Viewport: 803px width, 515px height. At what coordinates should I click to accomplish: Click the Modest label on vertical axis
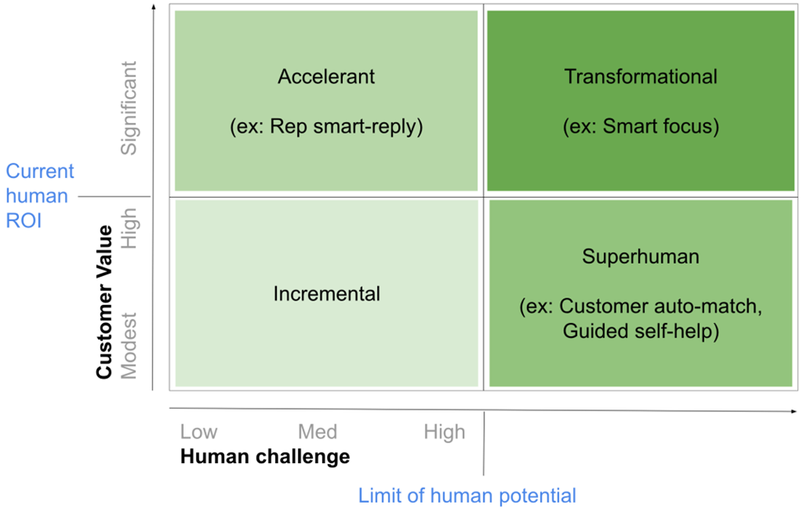pos(129,346)
